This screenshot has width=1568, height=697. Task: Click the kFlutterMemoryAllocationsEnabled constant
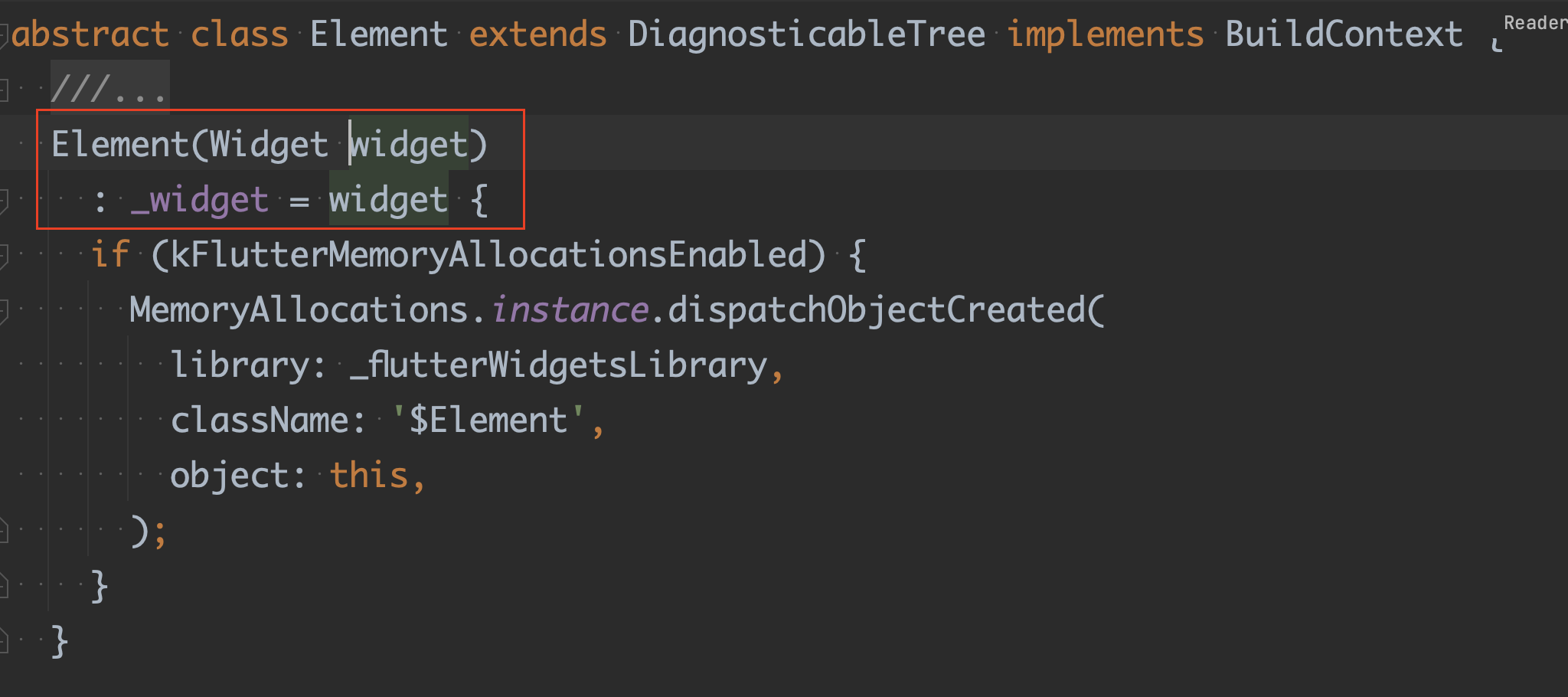click(488, 255)
